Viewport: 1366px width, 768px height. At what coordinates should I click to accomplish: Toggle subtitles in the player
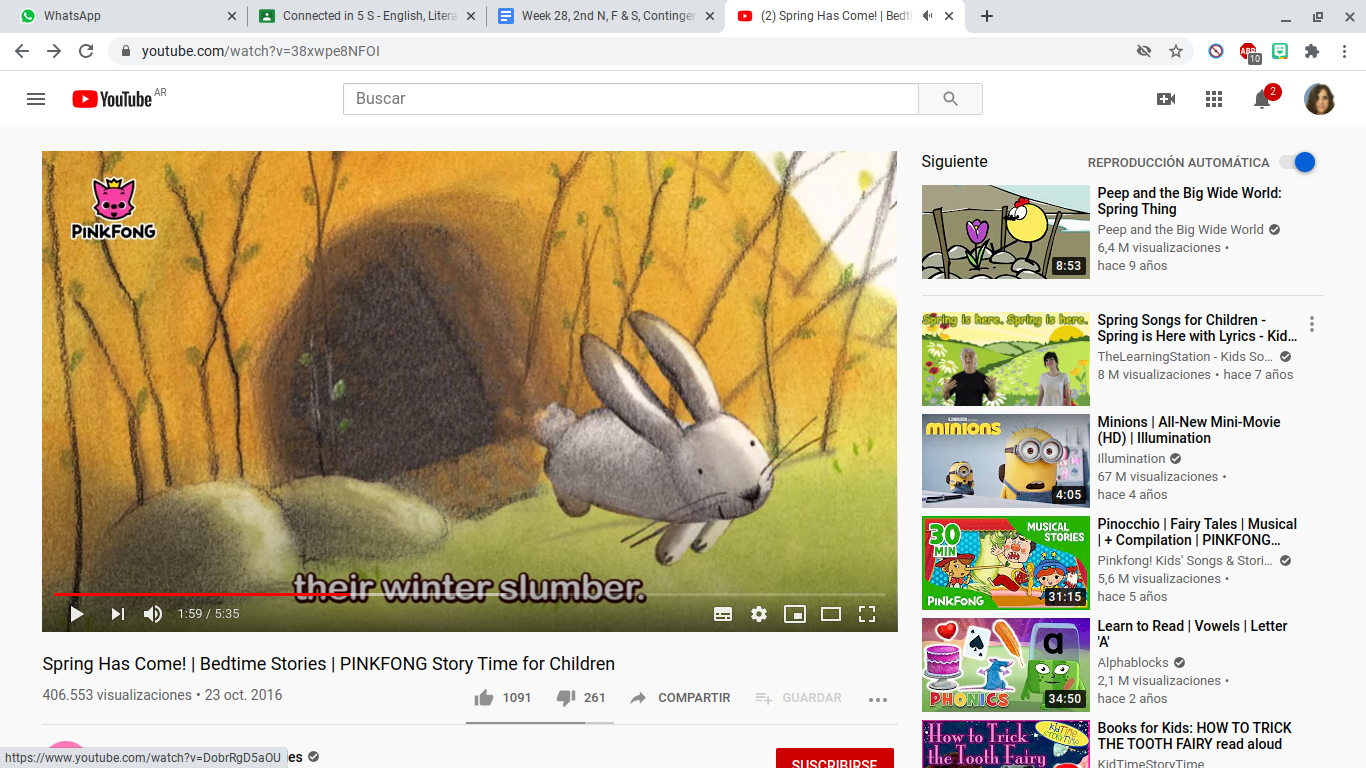(x=723, y=614)
